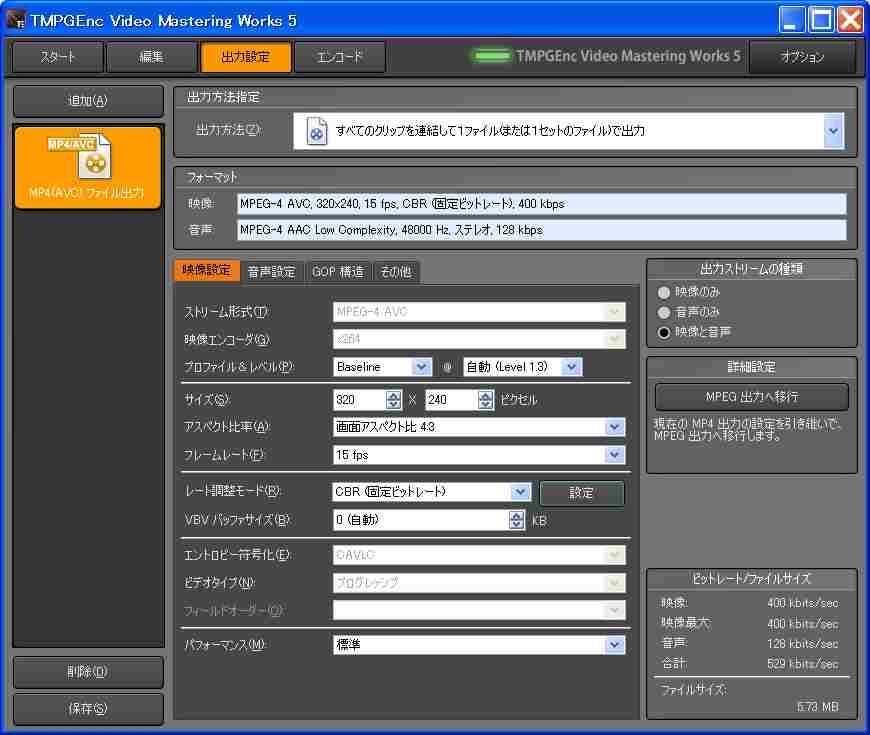The image size is (870, 735).
Task: Increase the width size spinner value
Action: pos(394,395)
